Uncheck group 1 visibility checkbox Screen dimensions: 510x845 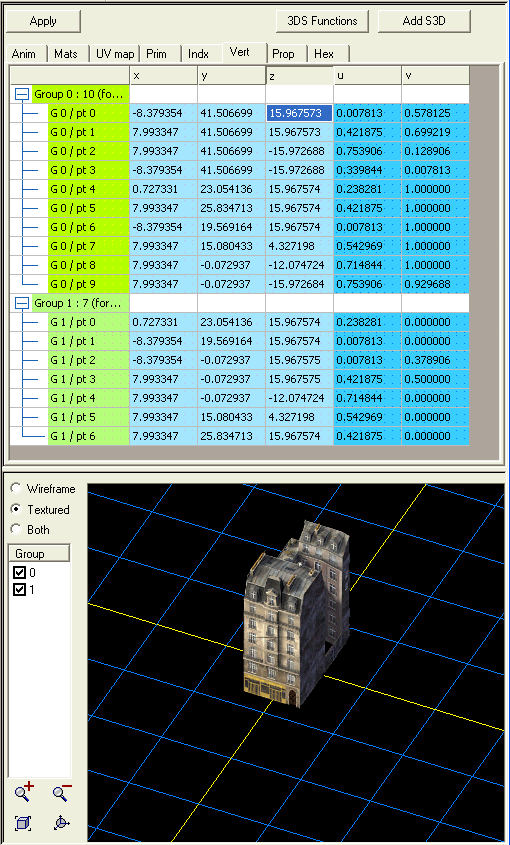[19, 590]
